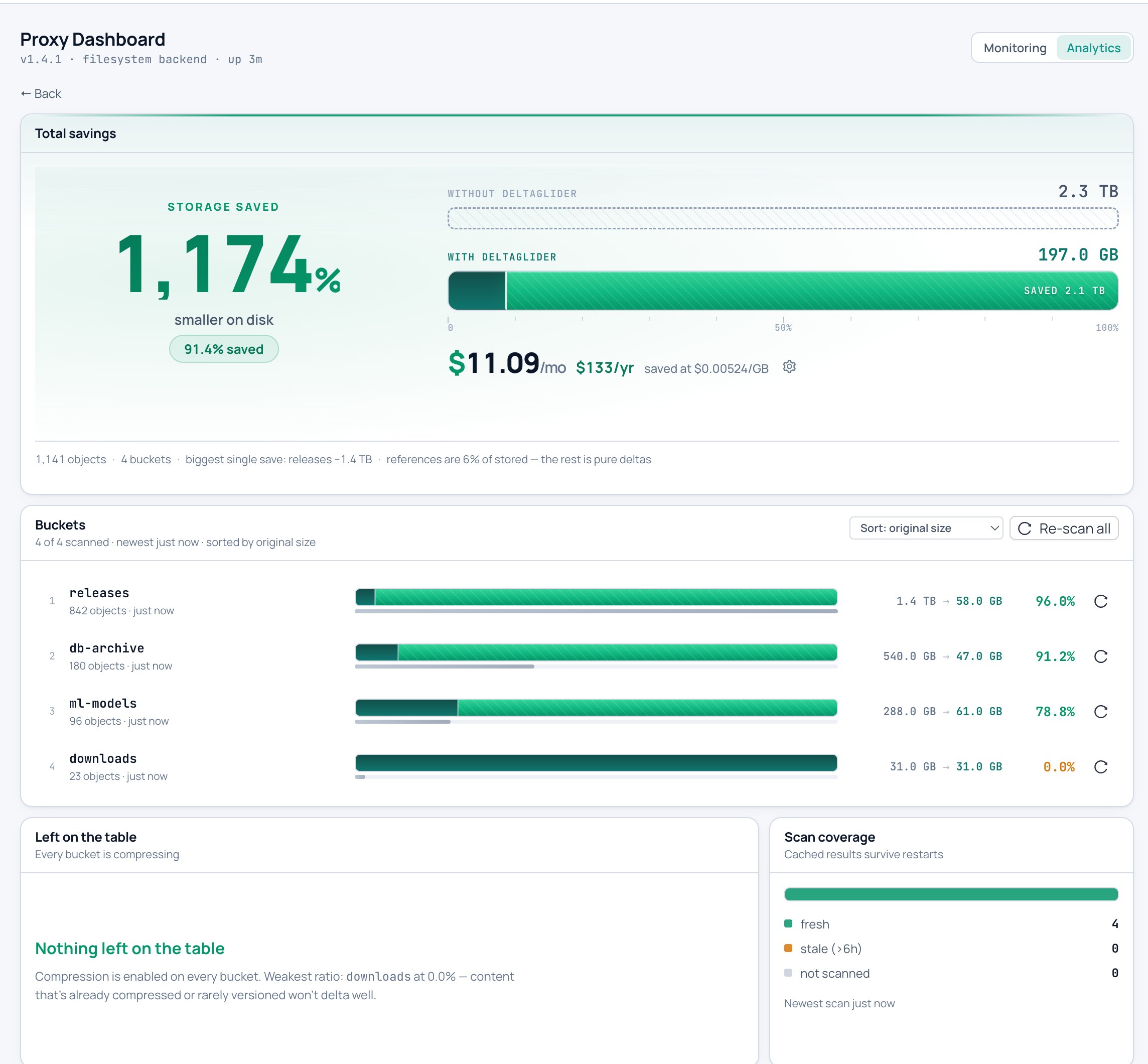Click the 91.4% saved badge
Screen dimensions: 1148x1064
click(224, 349)
